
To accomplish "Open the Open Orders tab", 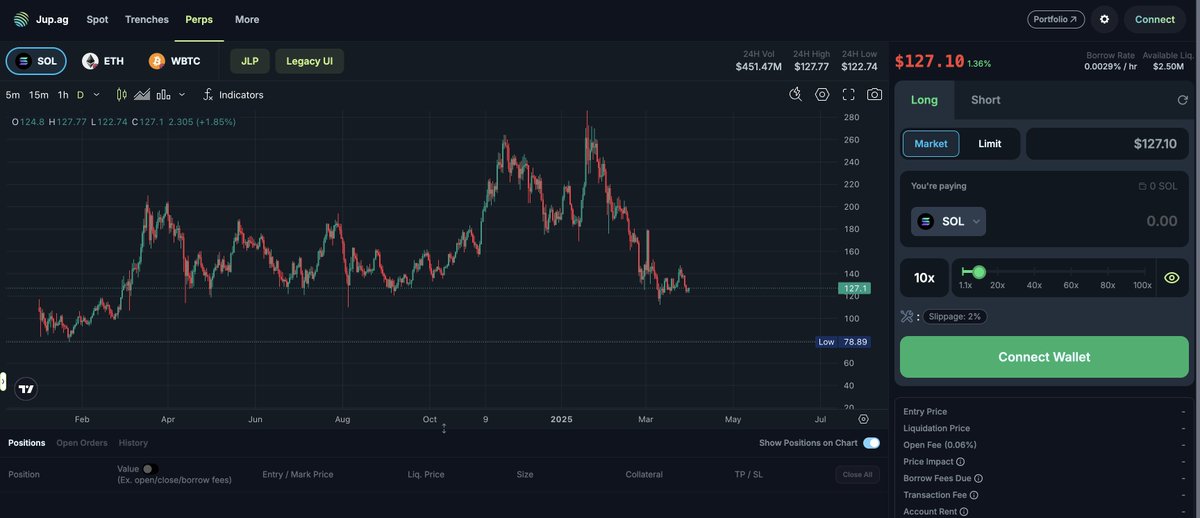I will 82,443.
